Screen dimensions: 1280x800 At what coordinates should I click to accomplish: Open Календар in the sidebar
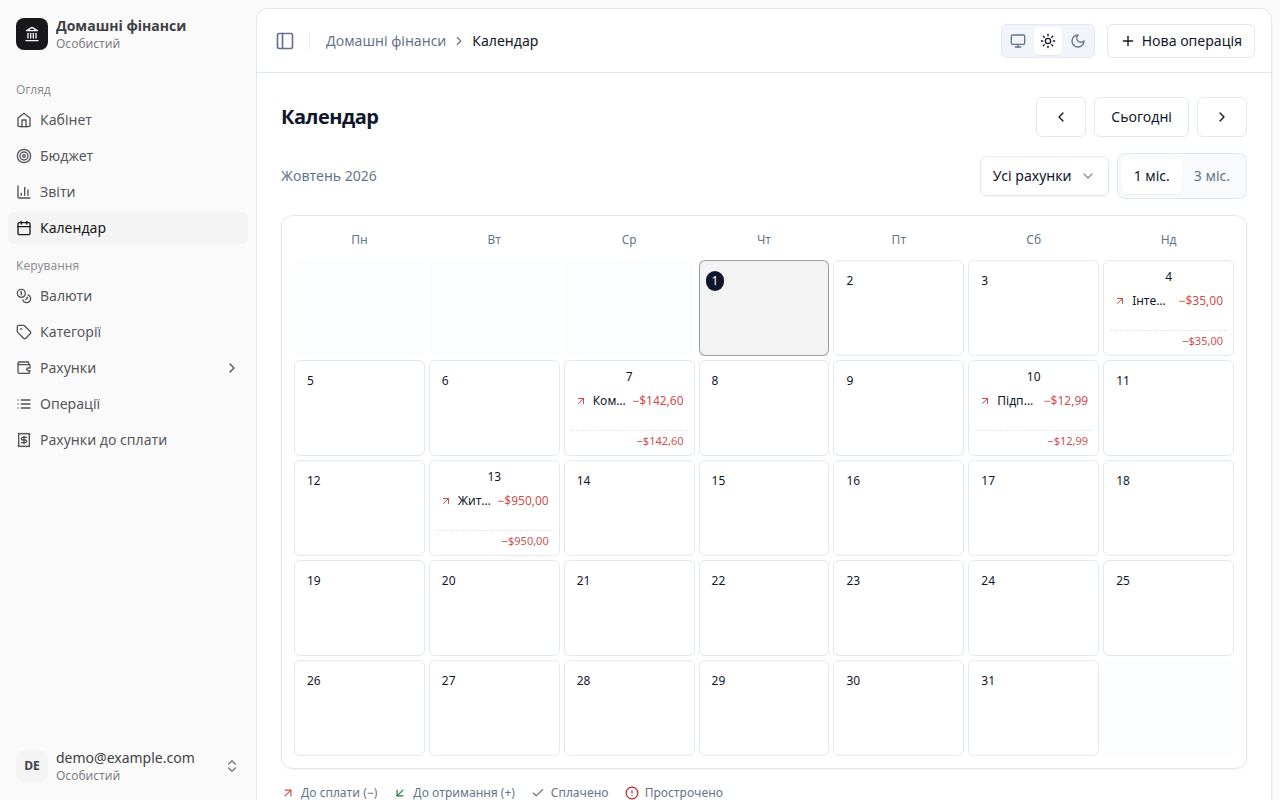coord(128,228)
